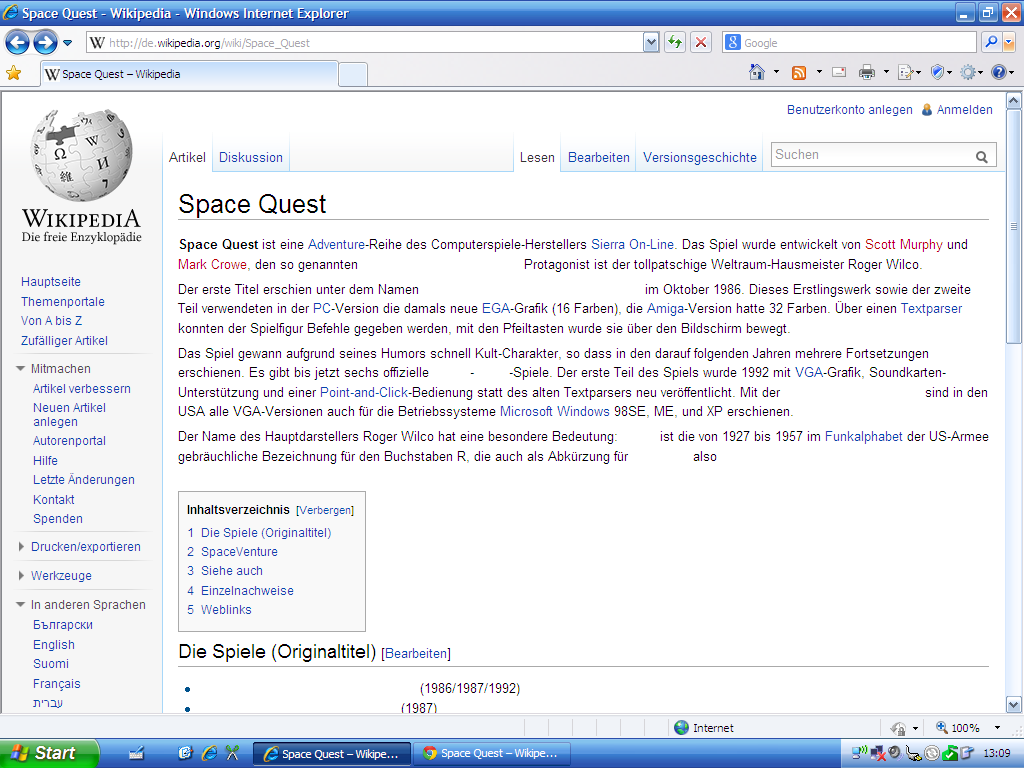Click the page scrollbar up arrow
The image size is (1024, 768).
[x=1014, y=100]
